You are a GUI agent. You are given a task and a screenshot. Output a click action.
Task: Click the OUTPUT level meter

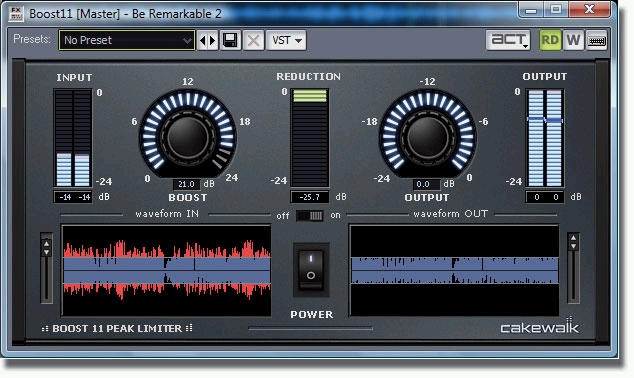click(x=545, y=138)
